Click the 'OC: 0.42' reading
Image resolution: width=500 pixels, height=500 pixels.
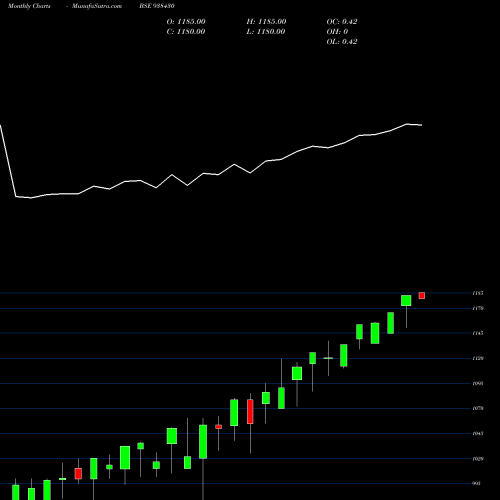pyautogui.click(x=342, y=22)
